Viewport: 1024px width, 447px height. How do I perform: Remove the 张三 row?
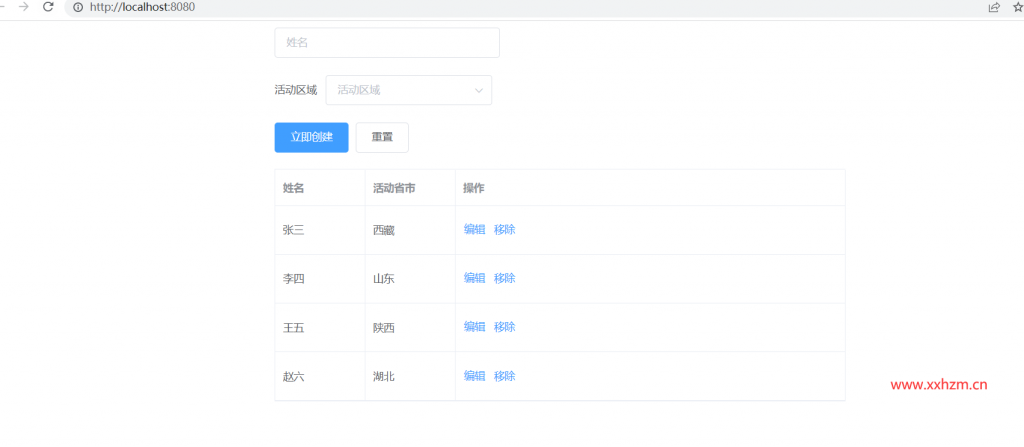tap(505, 230)
